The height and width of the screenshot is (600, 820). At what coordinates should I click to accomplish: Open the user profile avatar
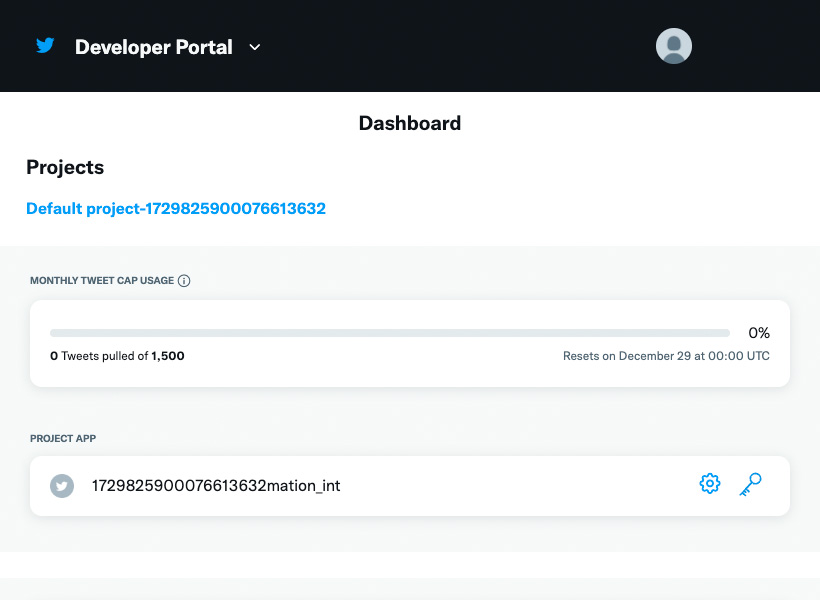(674, 46)
